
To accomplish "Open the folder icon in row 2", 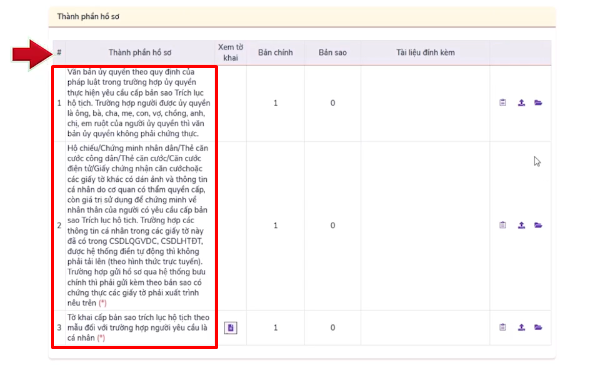I will [538, 225].
